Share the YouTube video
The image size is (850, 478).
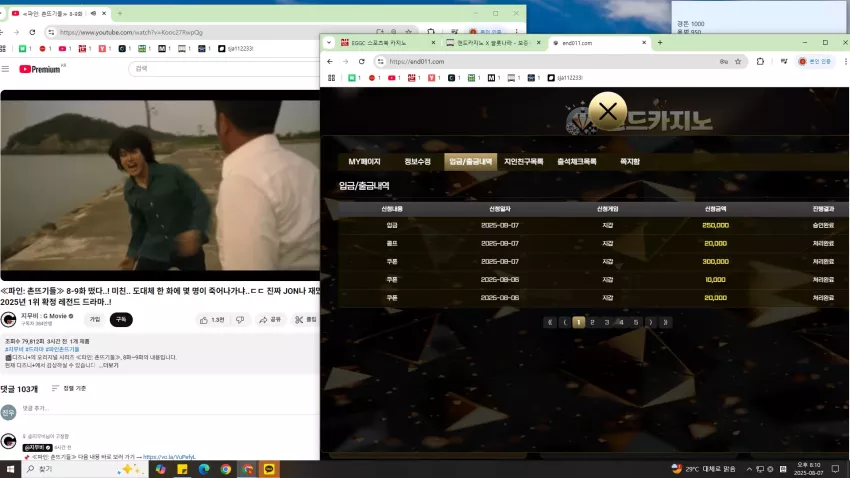pos(270,320)
